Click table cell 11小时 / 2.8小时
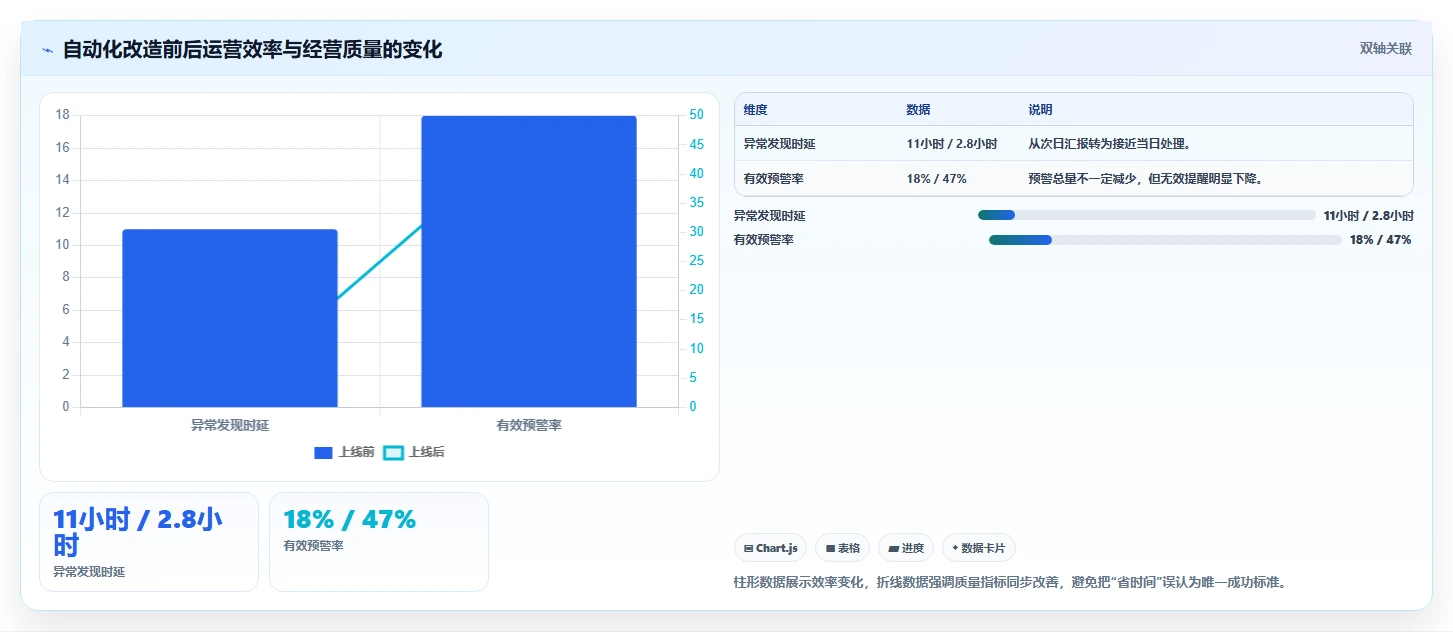Image resolution: width=1453 pixels, height=632 pixels. click(952, 144)
